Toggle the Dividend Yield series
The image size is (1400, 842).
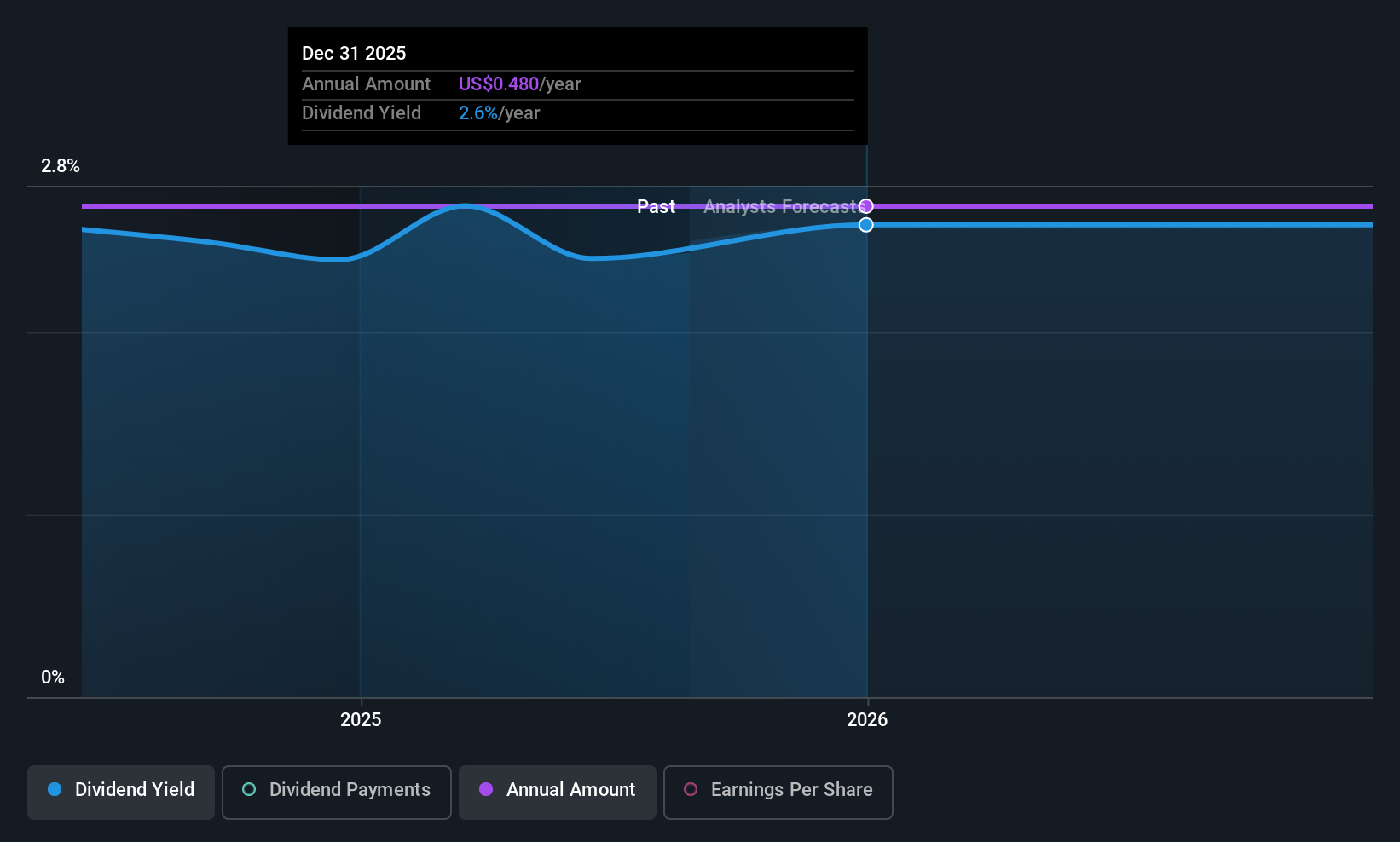point(121,793)
